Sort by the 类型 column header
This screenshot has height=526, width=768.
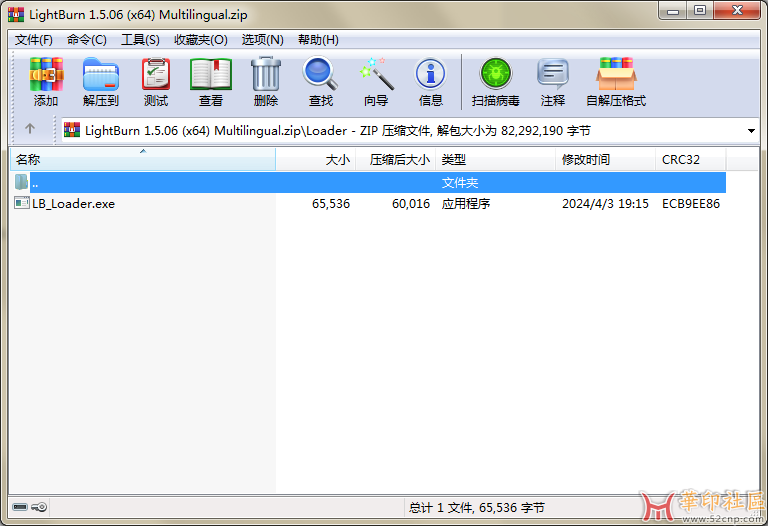495,160
